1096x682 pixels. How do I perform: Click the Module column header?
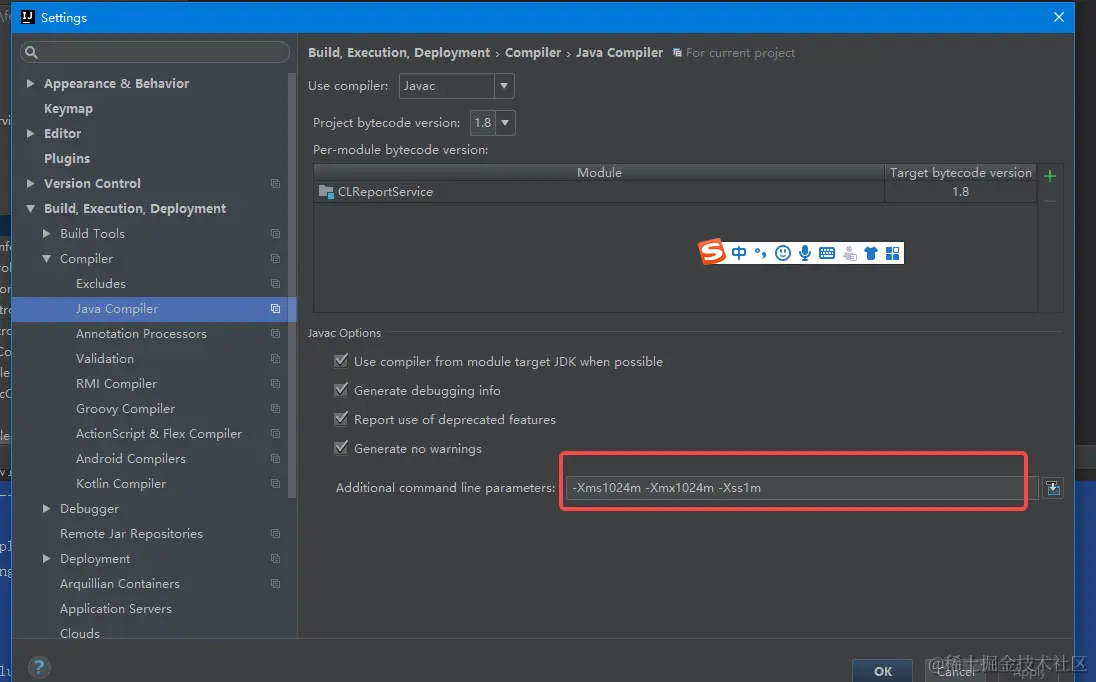[x=599, y=173]
